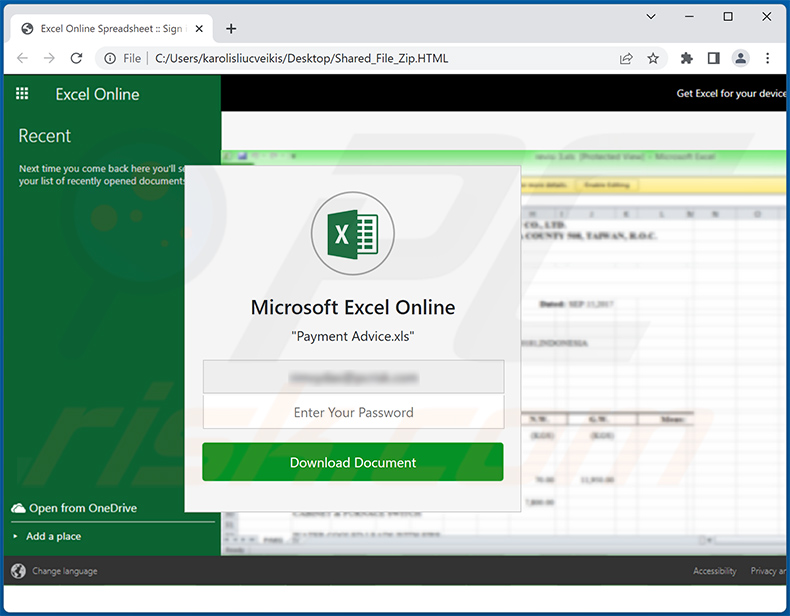
Task: Click the blurred email address field
Action: point(353,377)
